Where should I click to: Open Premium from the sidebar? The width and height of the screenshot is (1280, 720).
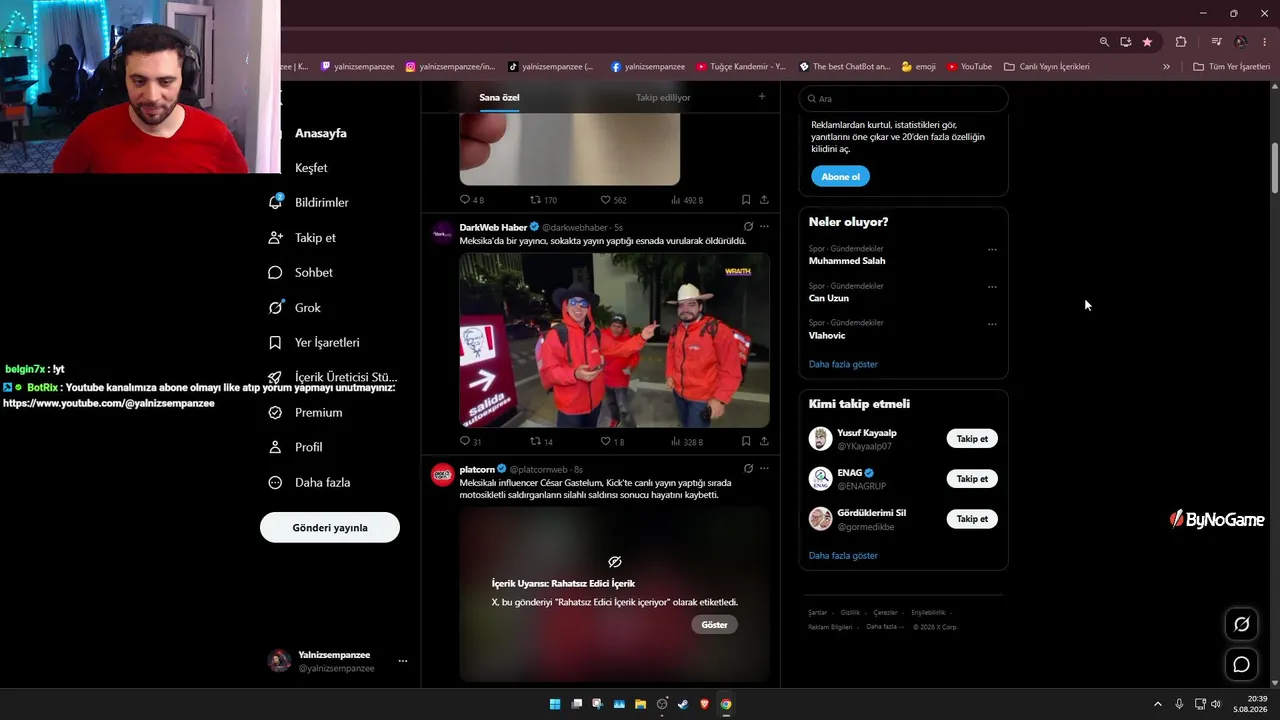(x=305, y=412)
